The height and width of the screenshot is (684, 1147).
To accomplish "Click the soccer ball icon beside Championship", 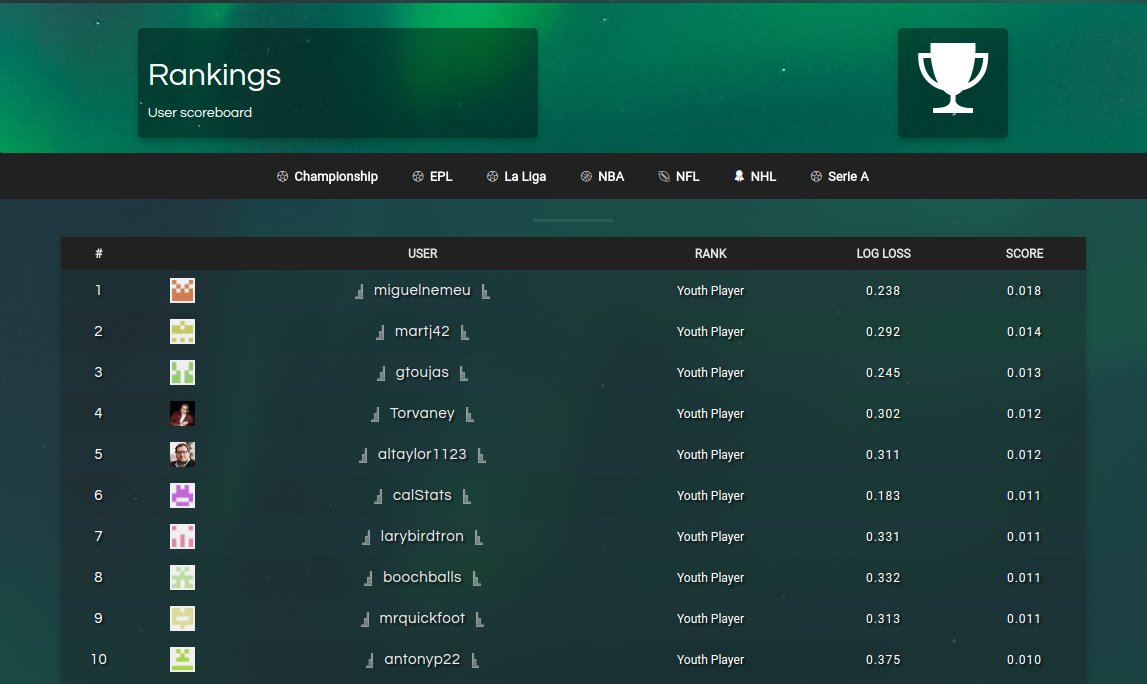I will point(282,176).
